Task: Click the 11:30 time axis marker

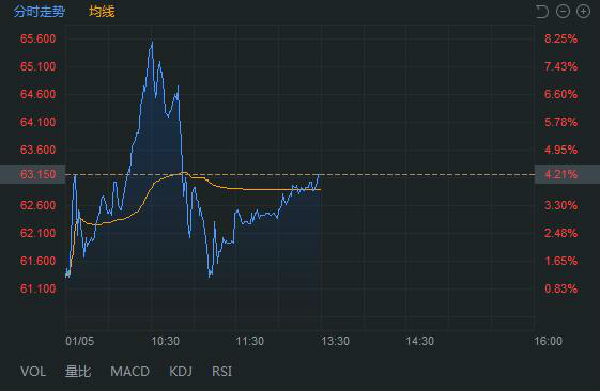Action: tap(250, 341)
